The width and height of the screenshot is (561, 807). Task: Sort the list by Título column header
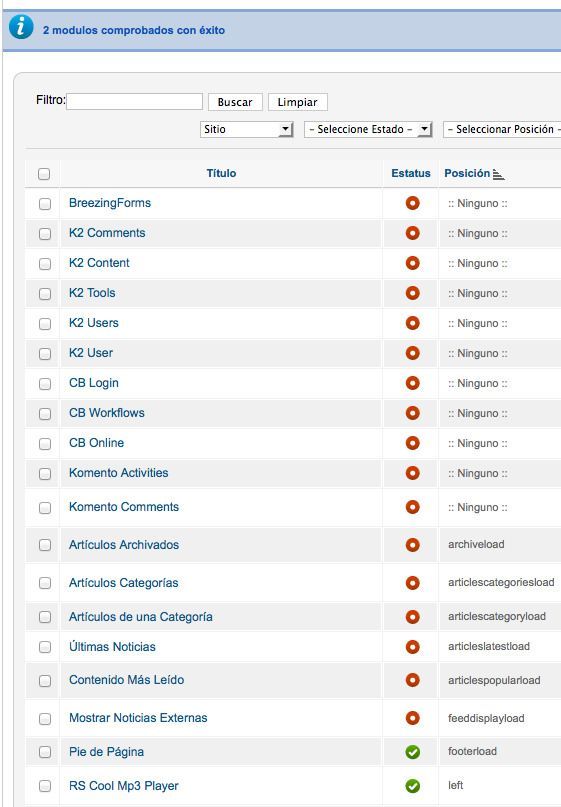221,173
